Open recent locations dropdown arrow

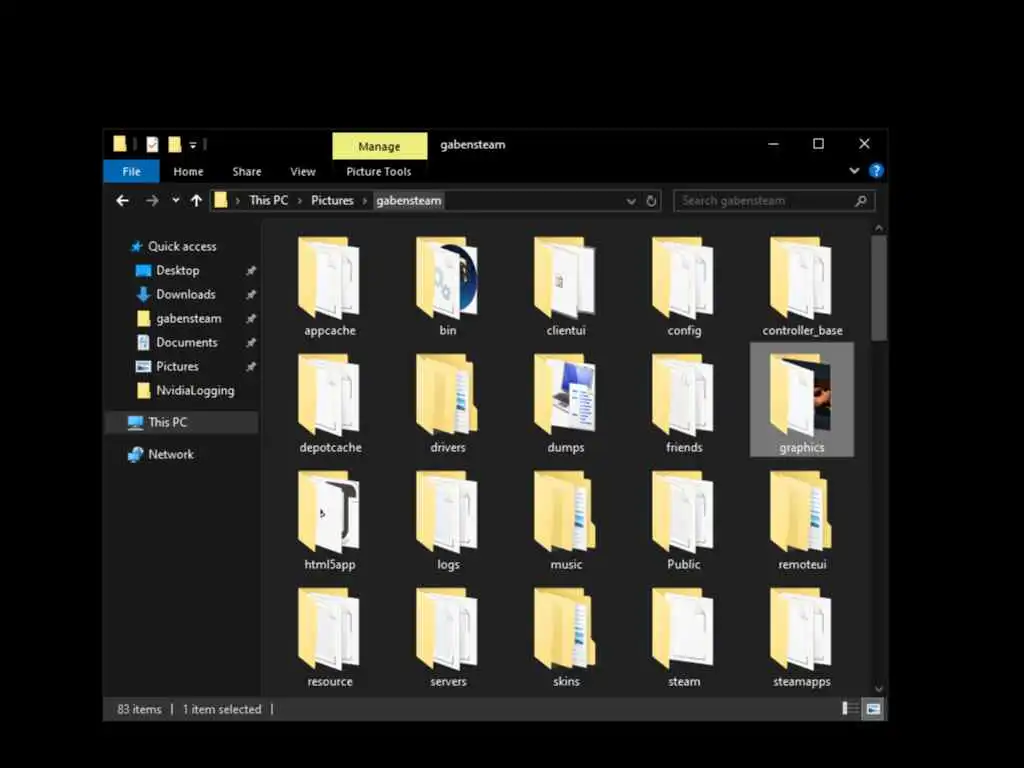175,200
